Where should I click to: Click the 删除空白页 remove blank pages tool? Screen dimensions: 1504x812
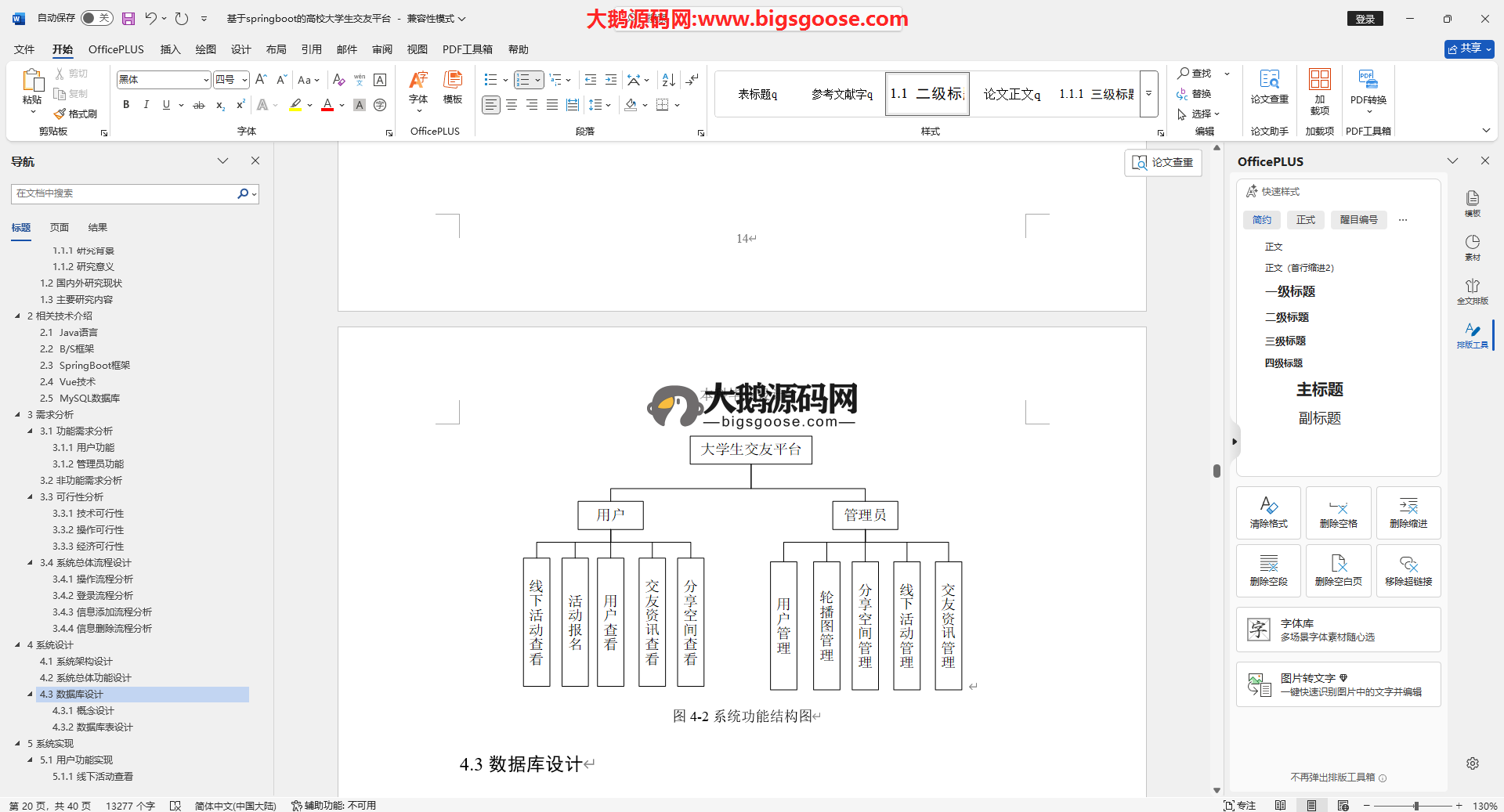(x=1338, y=571)
